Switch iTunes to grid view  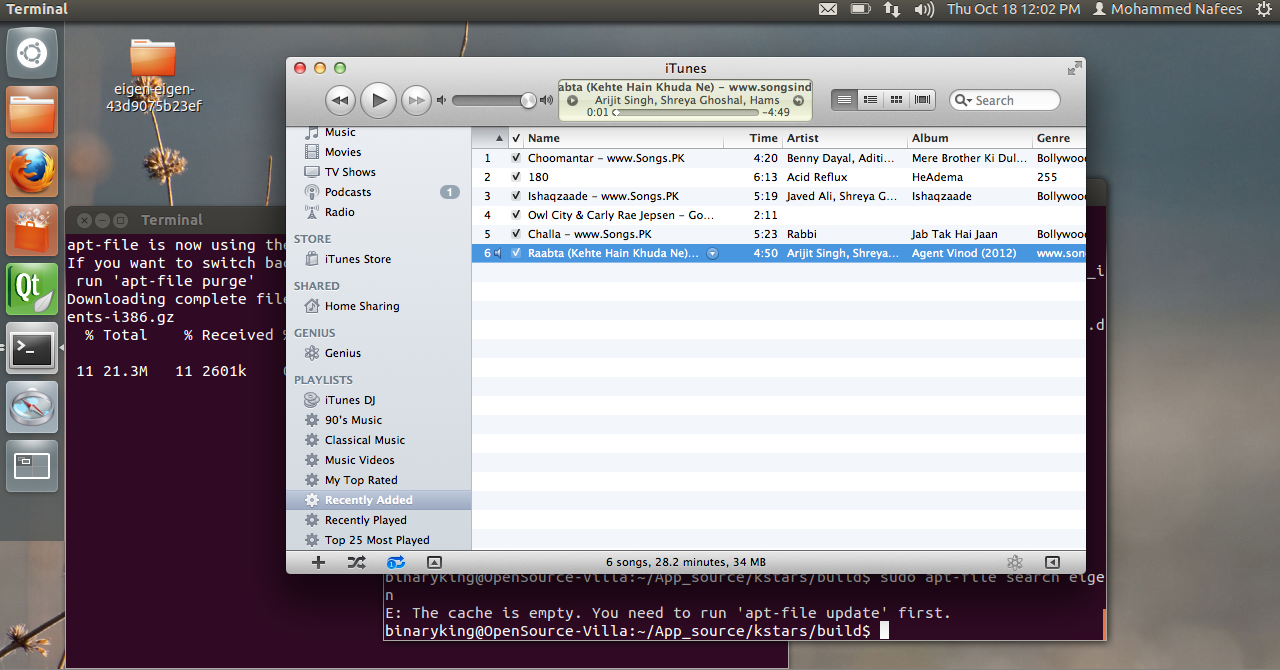coord(897,100)
